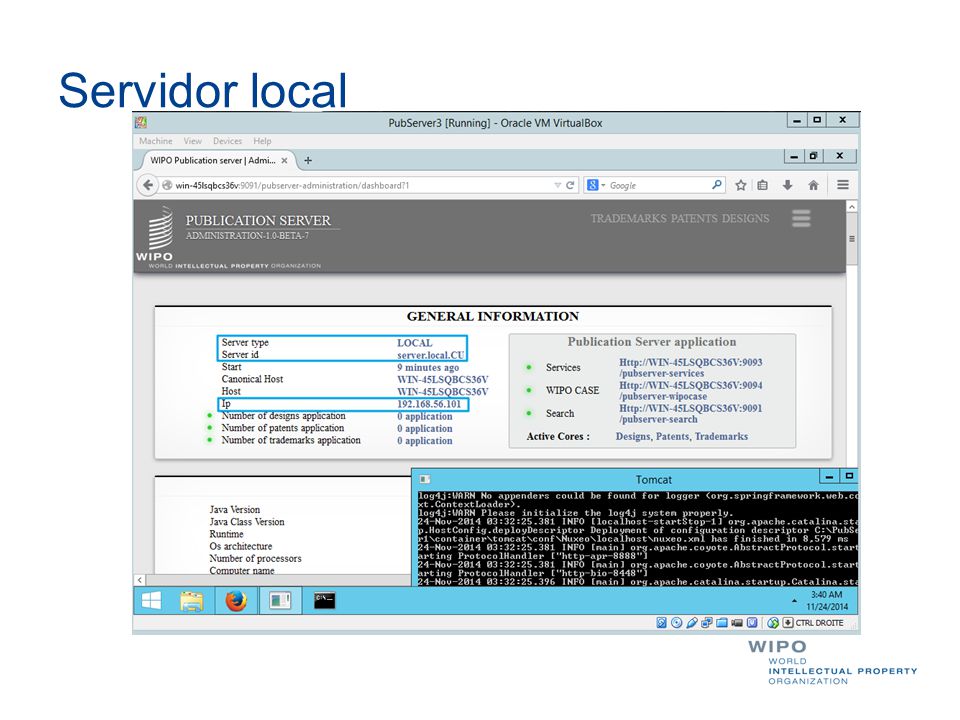960x720 pixels.
Task: Click the VirtualBox host key arrow indicator
Action: click(788, 623)
